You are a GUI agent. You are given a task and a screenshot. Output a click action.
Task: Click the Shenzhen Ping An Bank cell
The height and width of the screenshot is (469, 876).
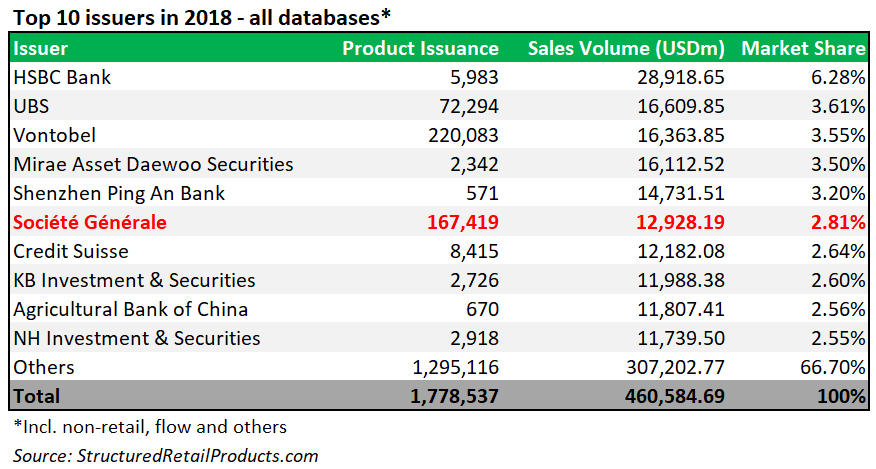click(119, 193)
